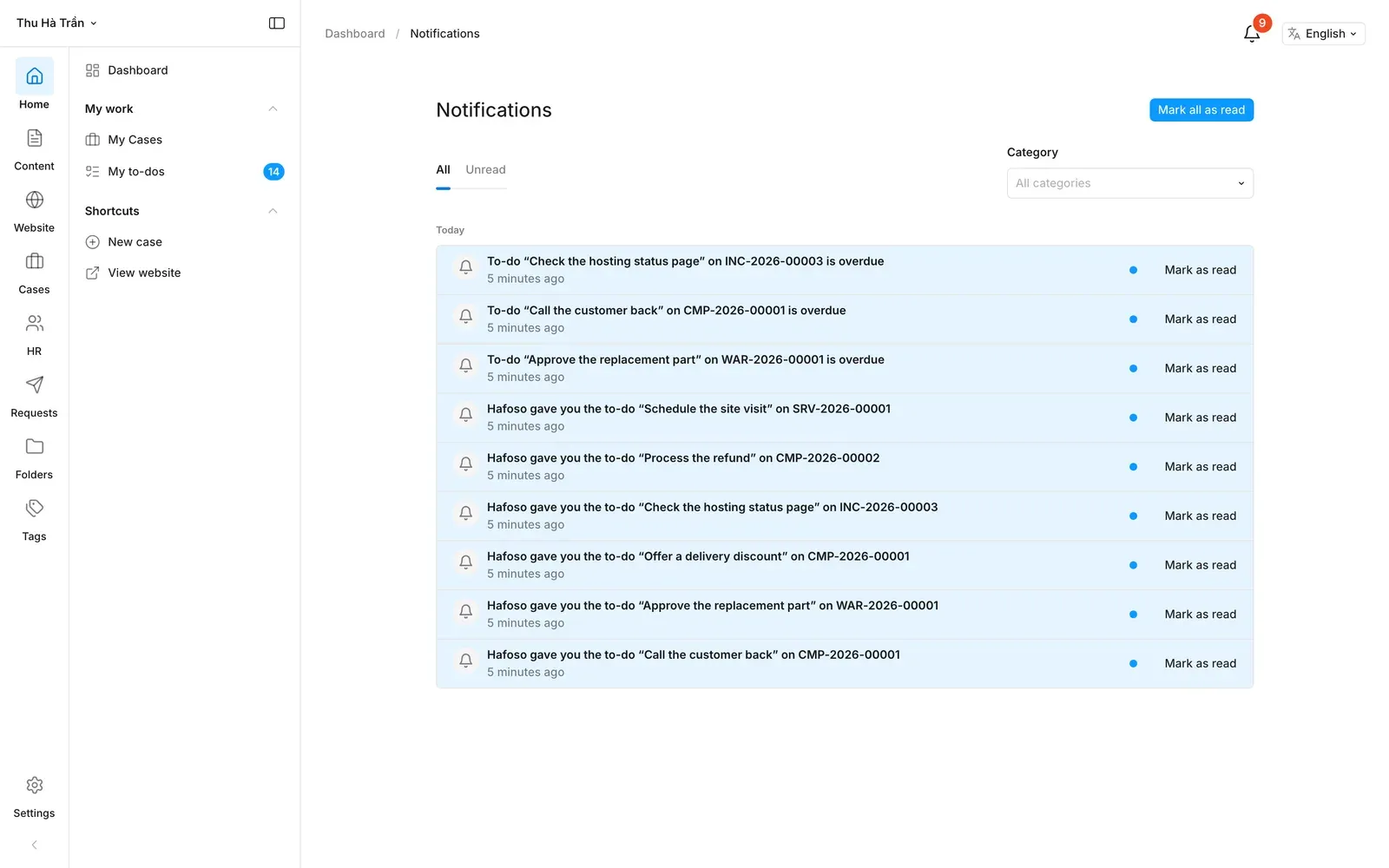Open the HR people section
This screenshot has width=1389, height=868.
[35, 335]
